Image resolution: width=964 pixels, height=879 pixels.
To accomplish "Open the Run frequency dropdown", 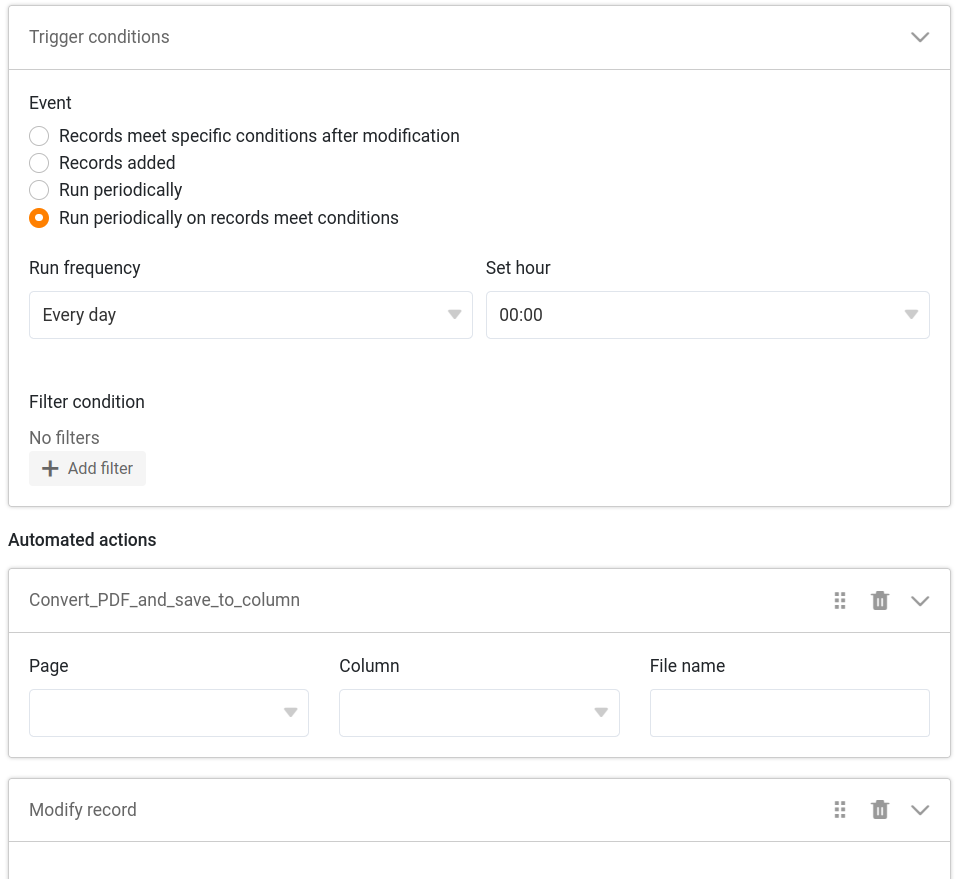I will click(250, 315).
